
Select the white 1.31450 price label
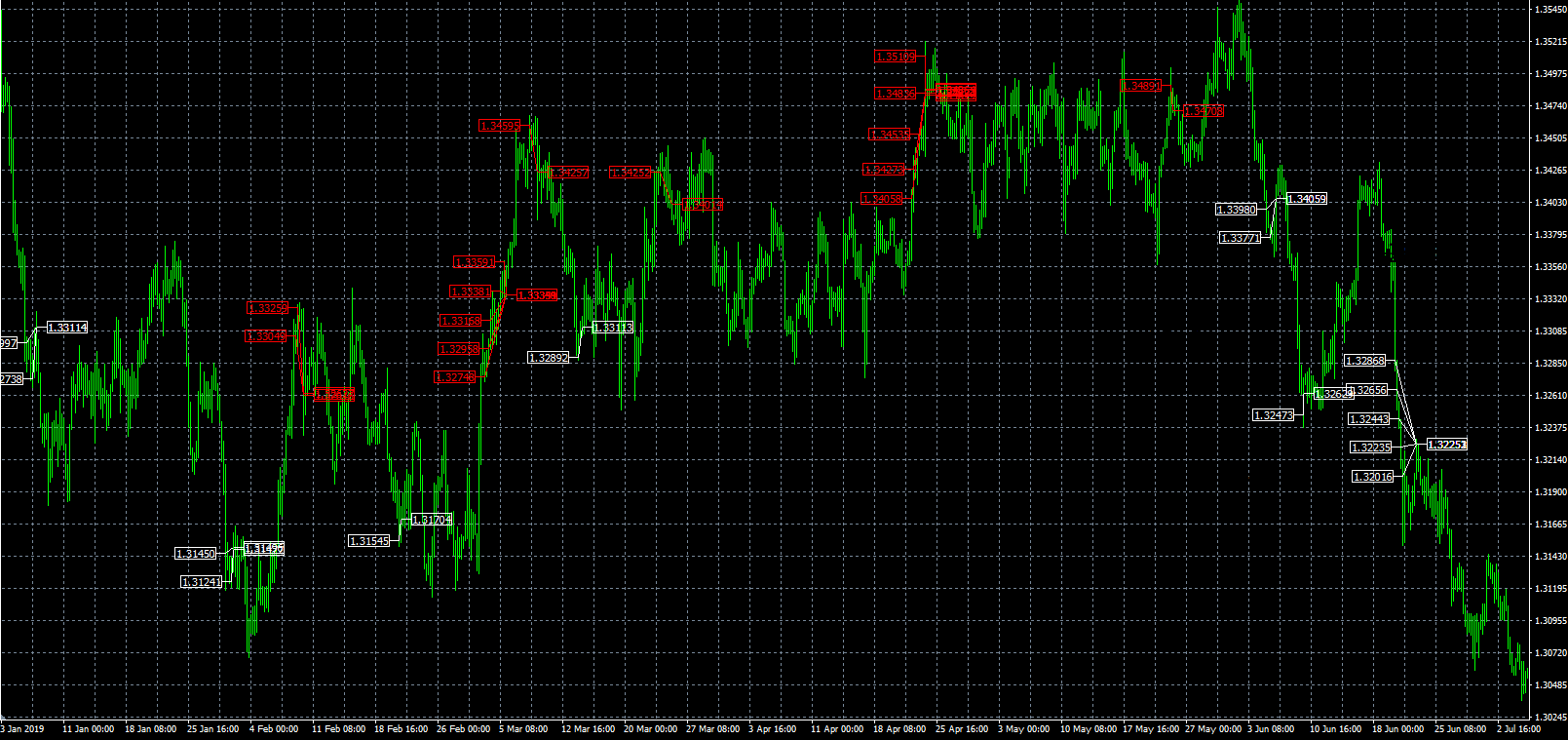pos(196,554)
